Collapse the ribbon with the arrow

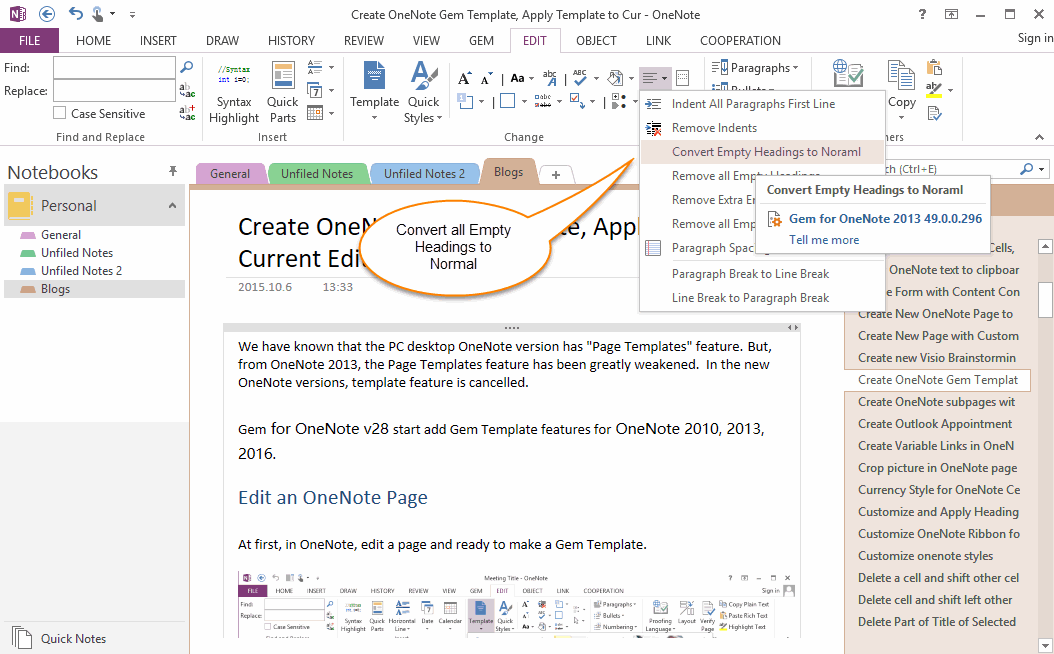[x=1039, y=137]
